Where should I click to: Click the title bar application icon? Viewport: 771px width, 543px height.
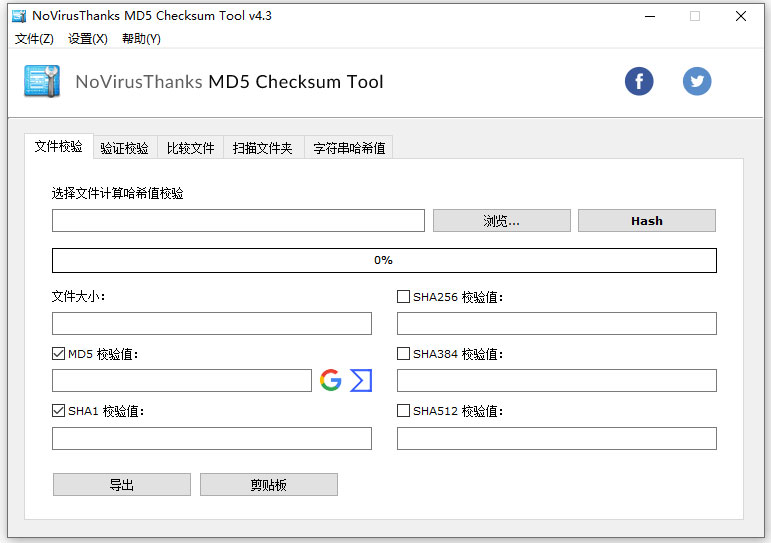[x=19, y=16]
